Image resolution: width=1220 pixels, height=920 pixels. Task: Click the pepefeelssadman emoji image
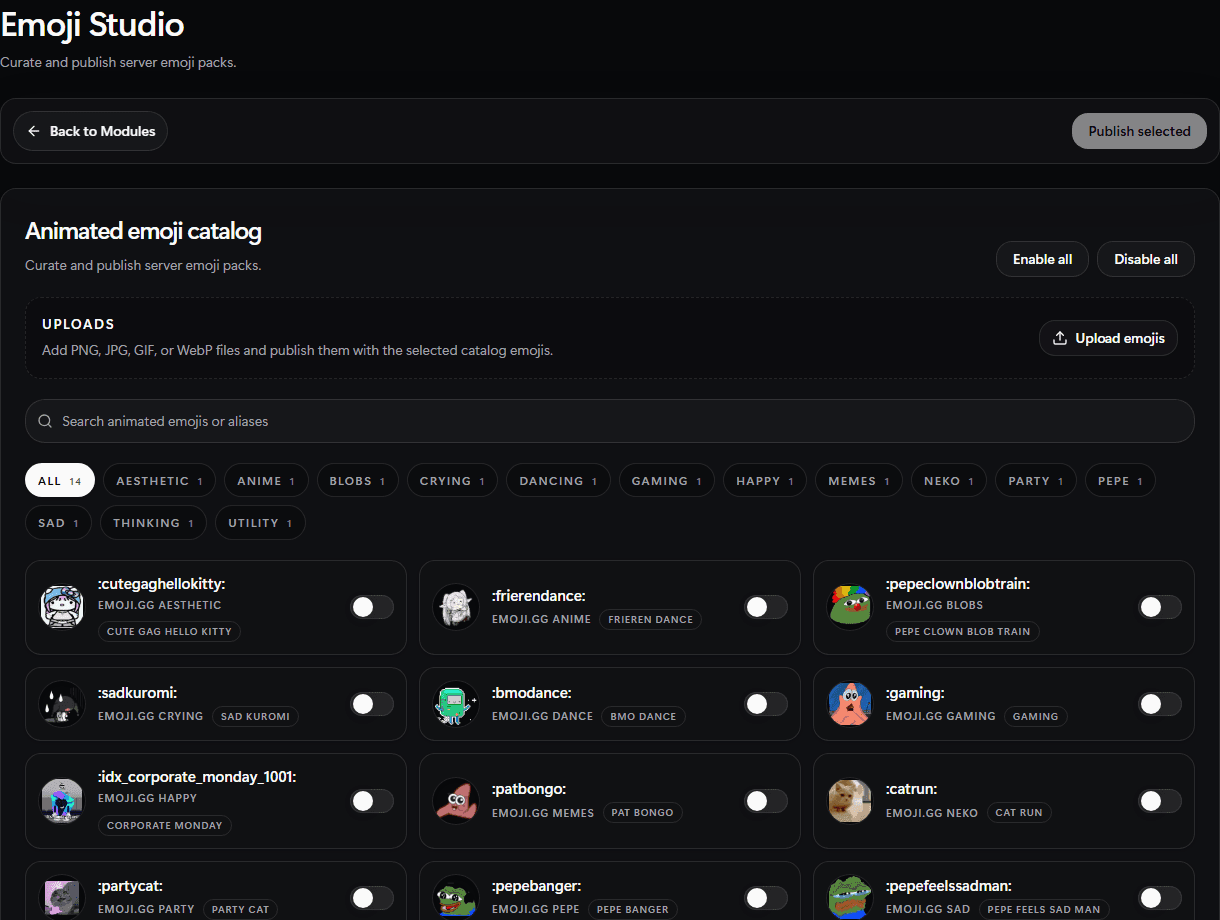(x=850, y=898)
